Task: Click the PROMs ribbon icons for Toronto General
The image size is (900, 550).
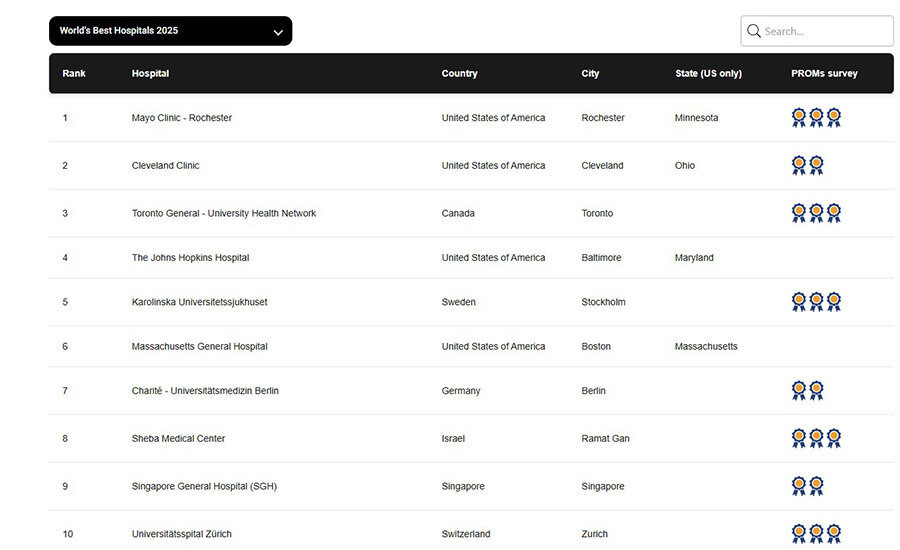Action: click(x=816, y=213)
